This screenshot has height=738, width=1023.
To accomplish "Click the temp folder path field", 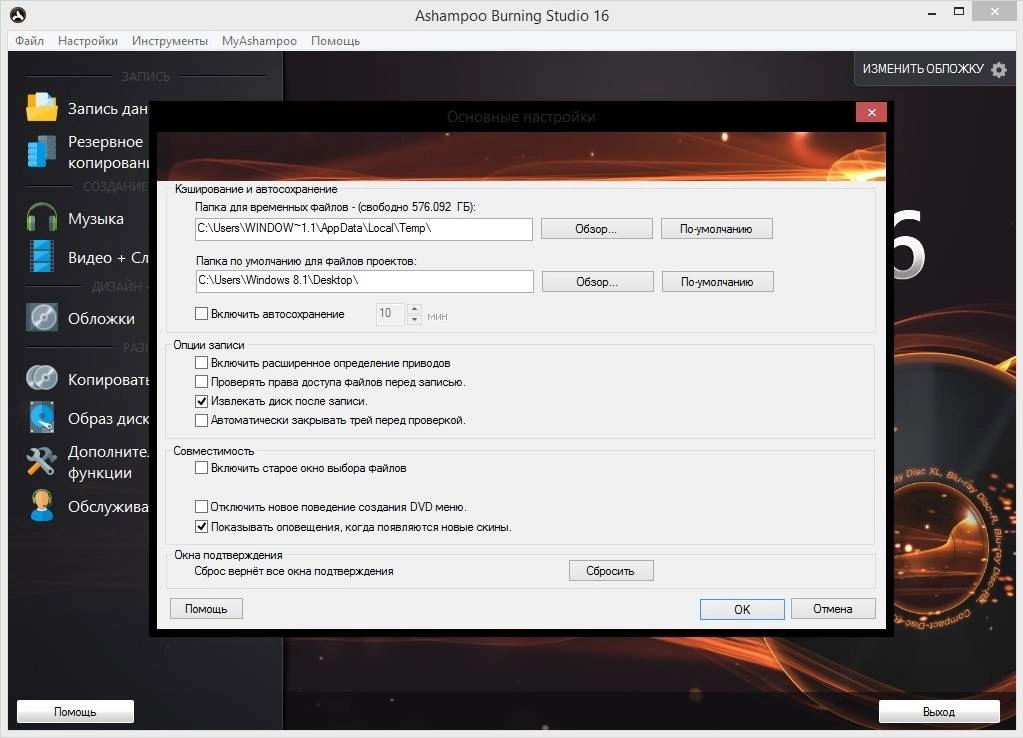I will point(363,228).
